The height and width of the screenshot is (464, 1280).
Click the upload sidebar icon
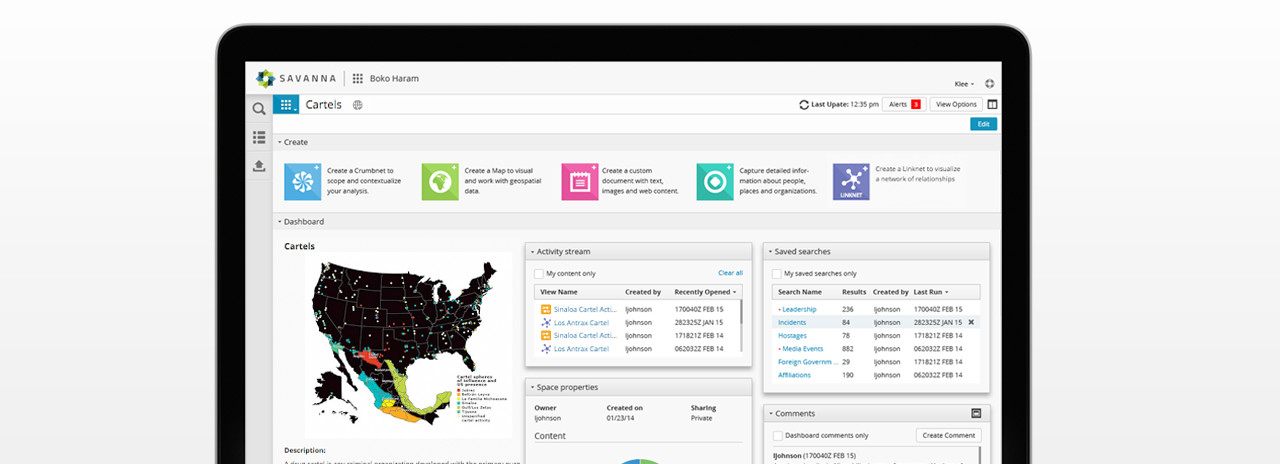pos(259,166)
